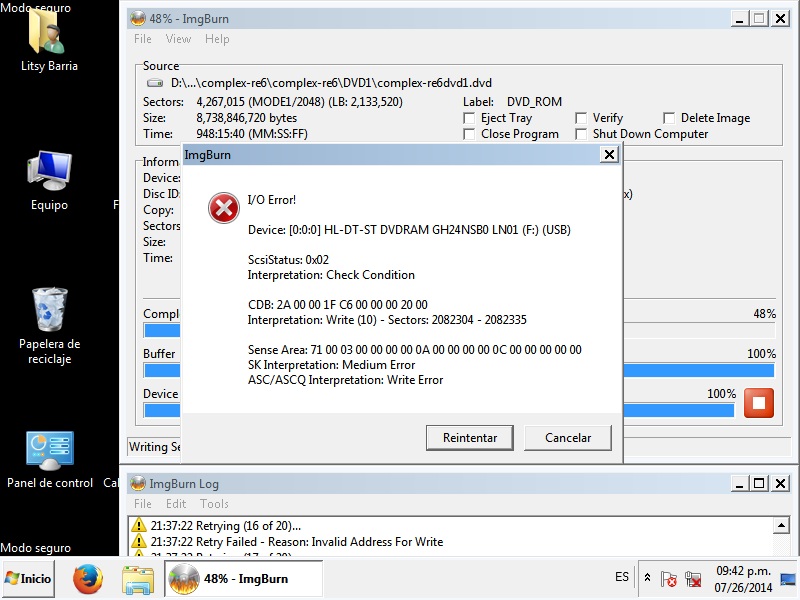Click the red Stop burn button
Image resolution: width=800 pixels, height=600 pixels.
759,403
